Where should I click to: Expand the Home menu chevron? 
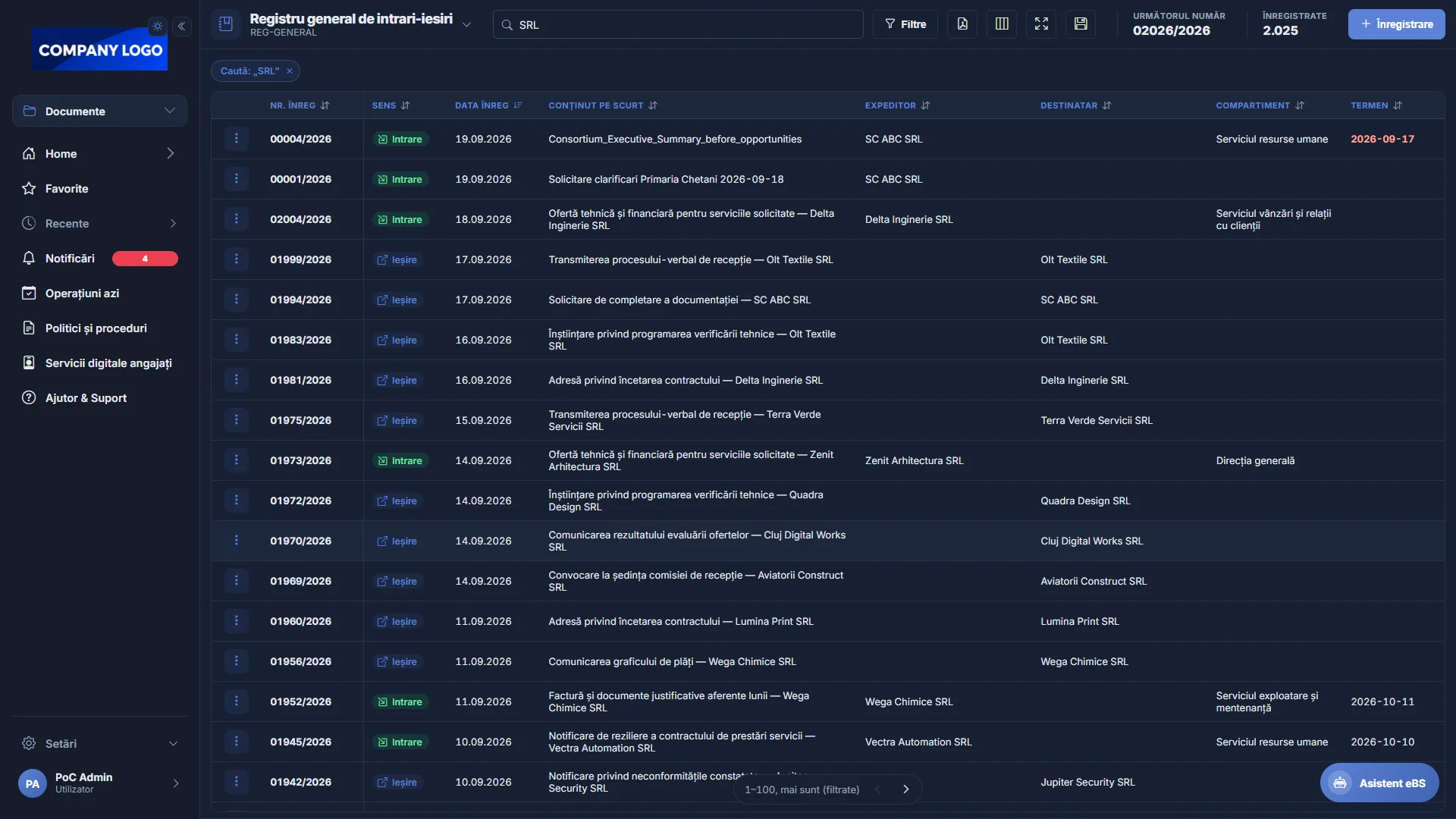pyautogui.click(x=170, y=154)
